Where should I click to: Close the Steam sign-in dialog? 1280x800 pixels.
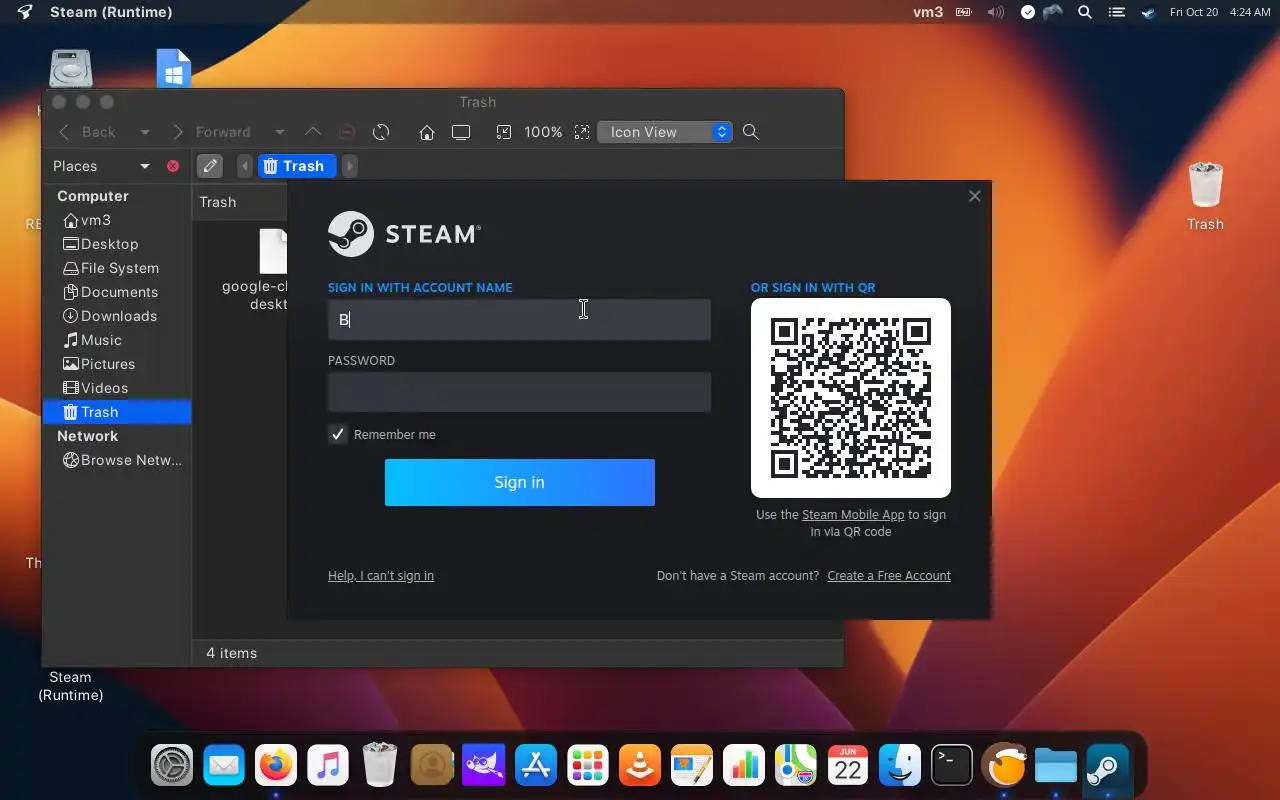coord(975,196)
